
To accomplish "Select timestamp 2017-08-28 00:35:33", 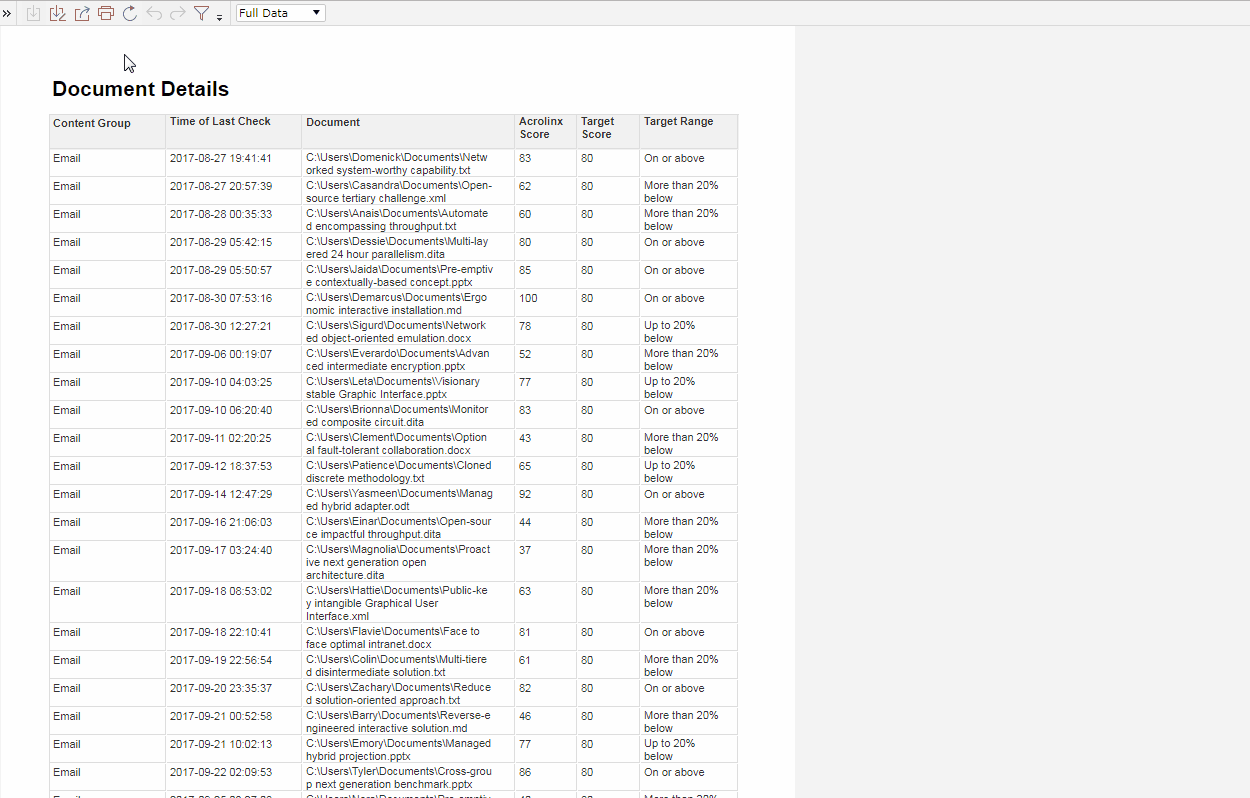I will pyautogui.click(x=220, y=214).
